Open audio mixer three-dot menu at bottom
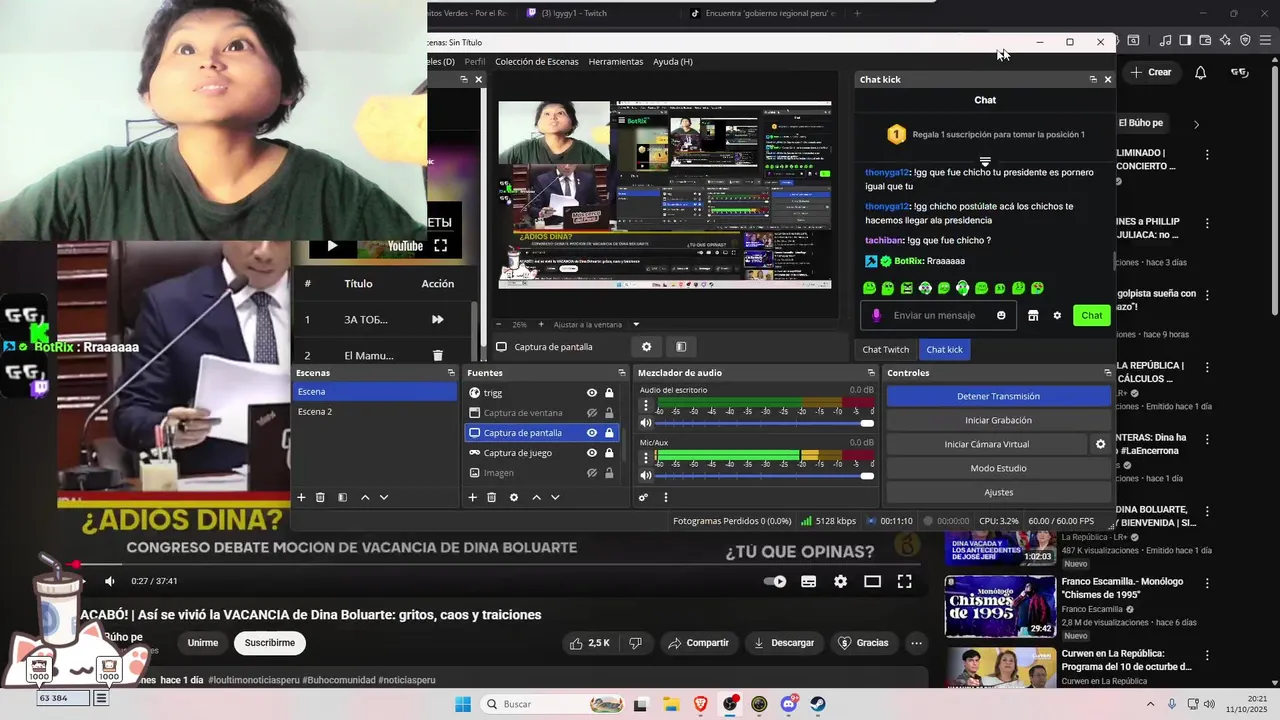1280x720 pixels. pos(666,497)
